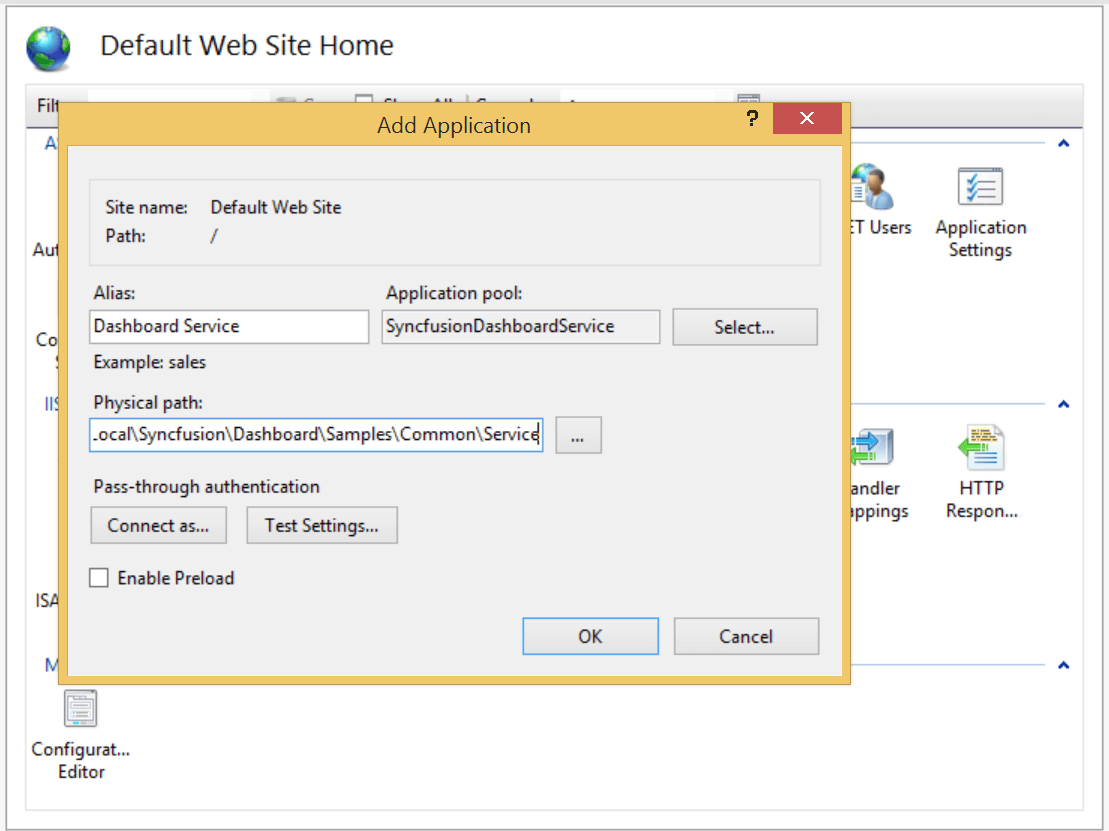
Task: Browse physical path with ellipsis button
Action: (x=578, y=435)
